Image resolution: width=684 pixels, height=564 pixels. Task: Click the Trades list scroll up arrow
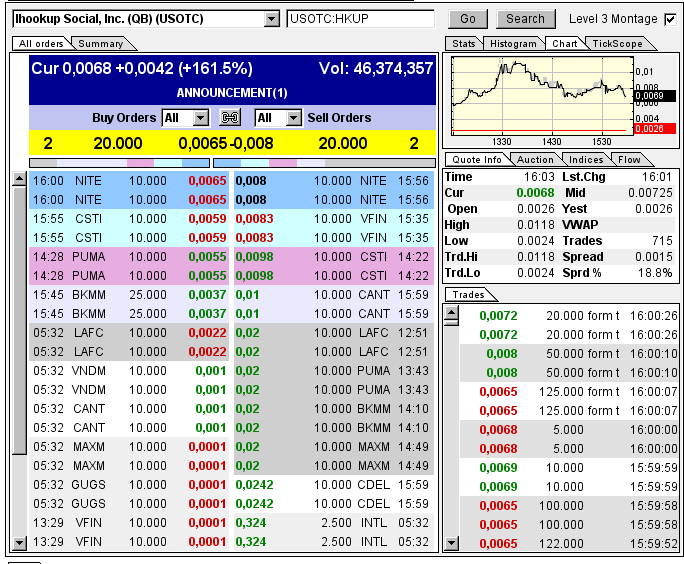click(451, 314)
